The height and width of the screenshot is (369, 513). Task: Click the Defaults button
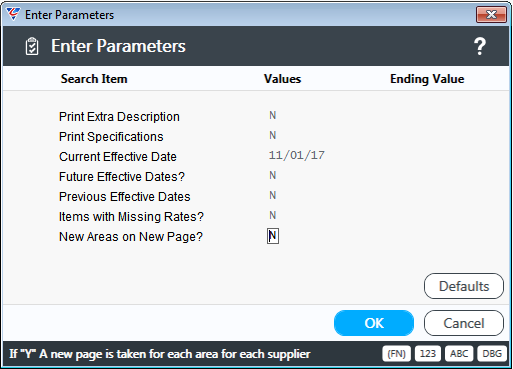pyautogui.click(x=464, y=286)
